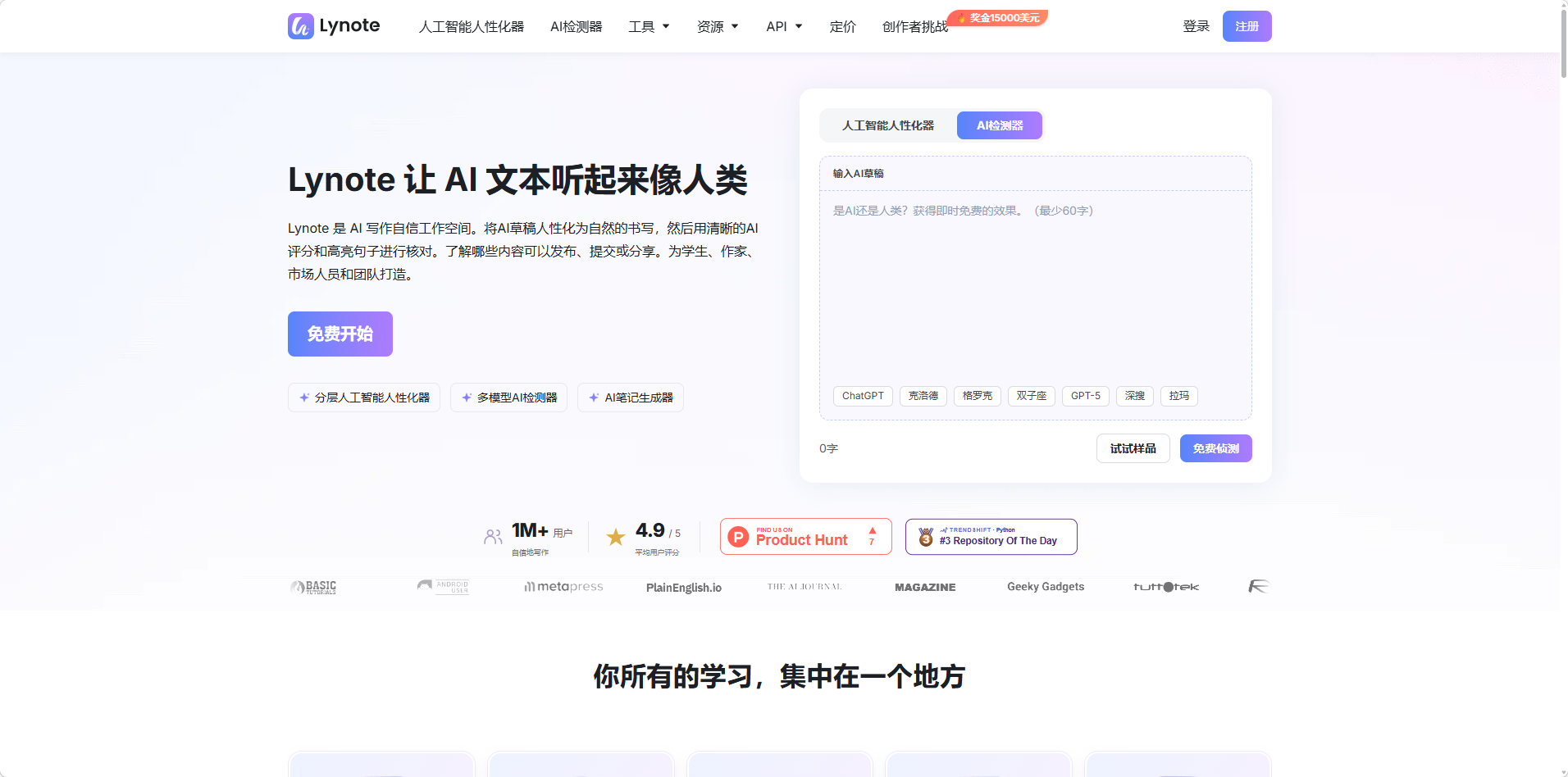
Task: Click the 登录 link
Action: [1197, 26]
